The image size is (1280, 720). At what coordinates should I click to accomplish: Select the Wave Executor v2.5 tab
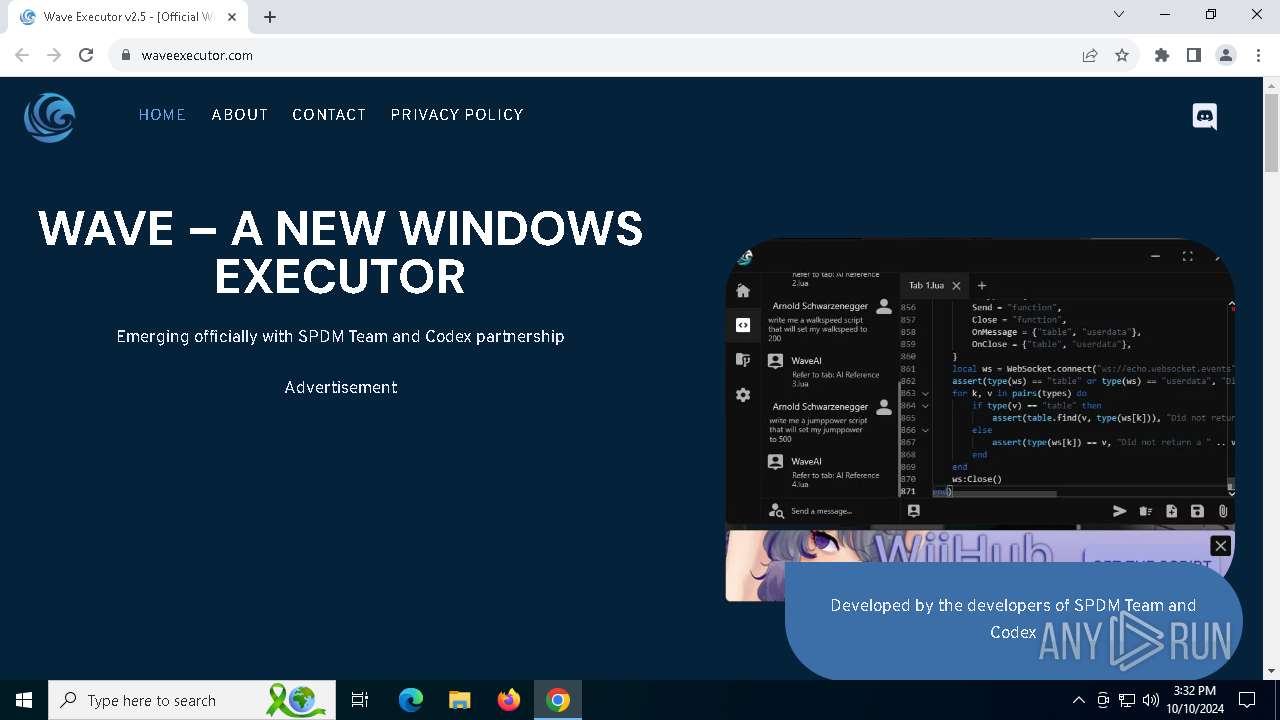(128, 17)
